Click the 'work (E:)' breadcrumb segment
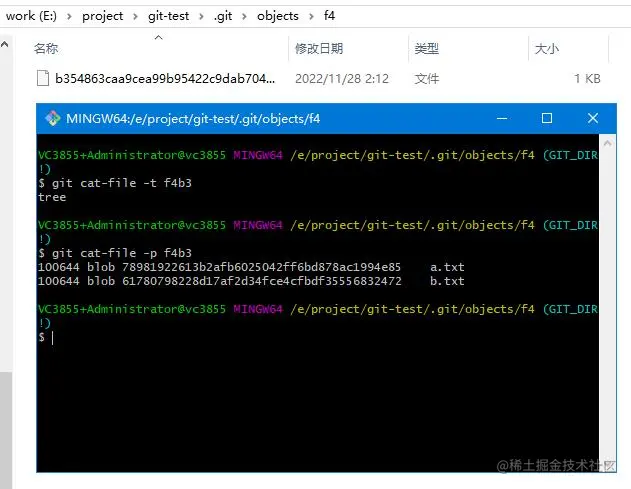This screenshot has height=489, width=631. [31, 16]
